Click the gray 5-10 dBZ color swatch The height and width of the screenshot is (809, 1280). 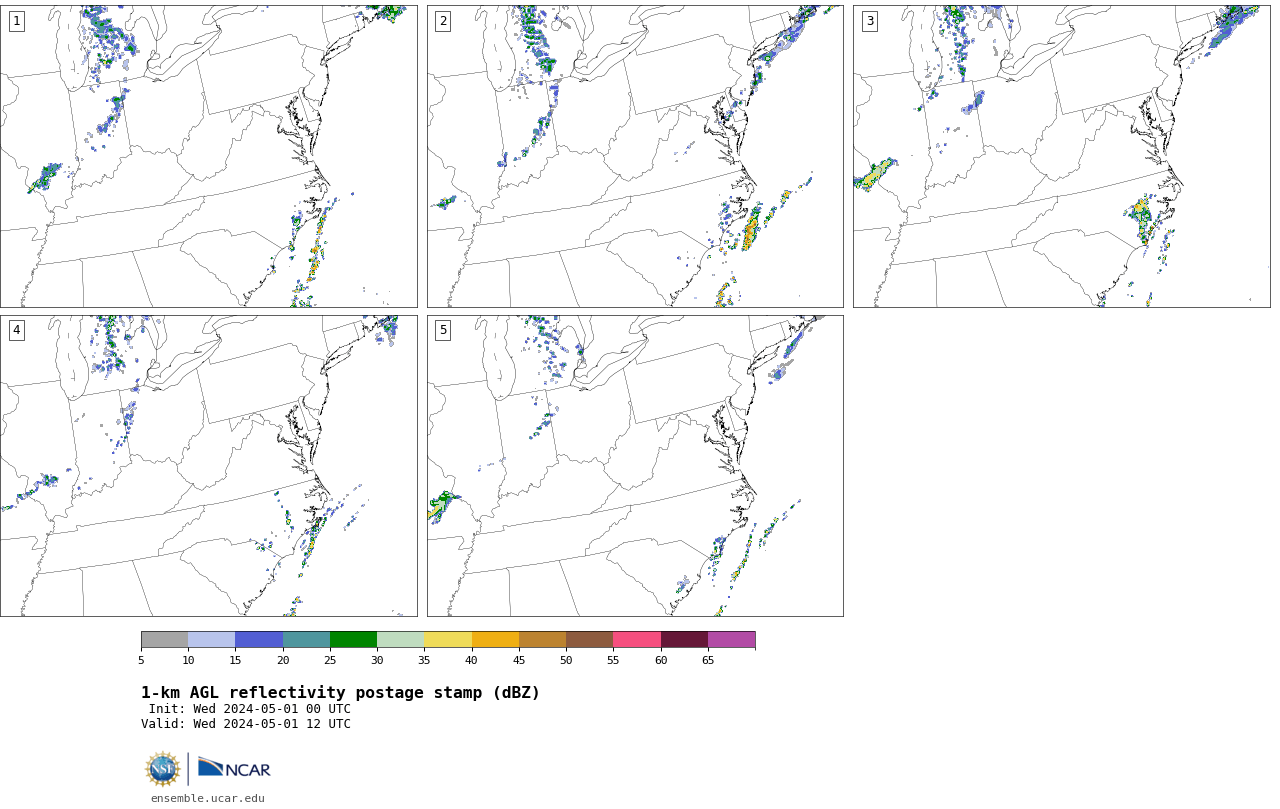pyautogui.click(x=164, y=640)
